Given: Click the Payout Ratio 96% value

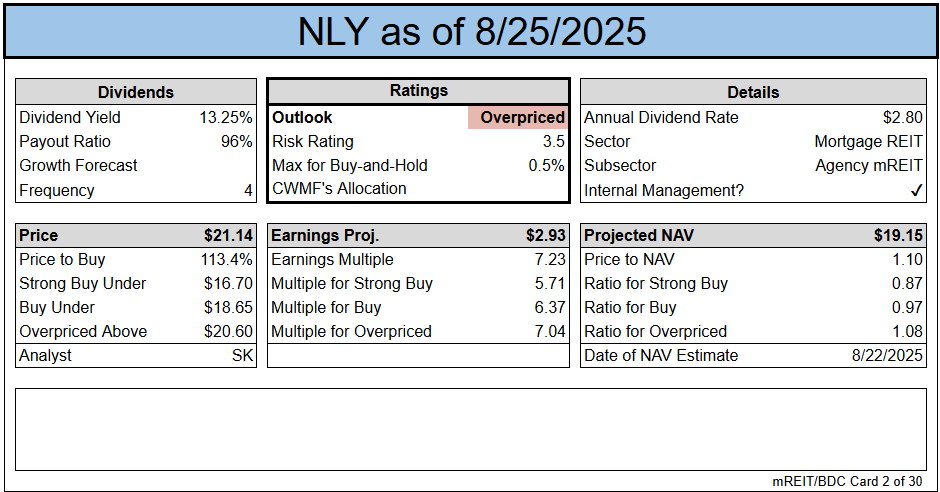Looking at the screenshot, I should pyautogui.click(x=236, y=142).
